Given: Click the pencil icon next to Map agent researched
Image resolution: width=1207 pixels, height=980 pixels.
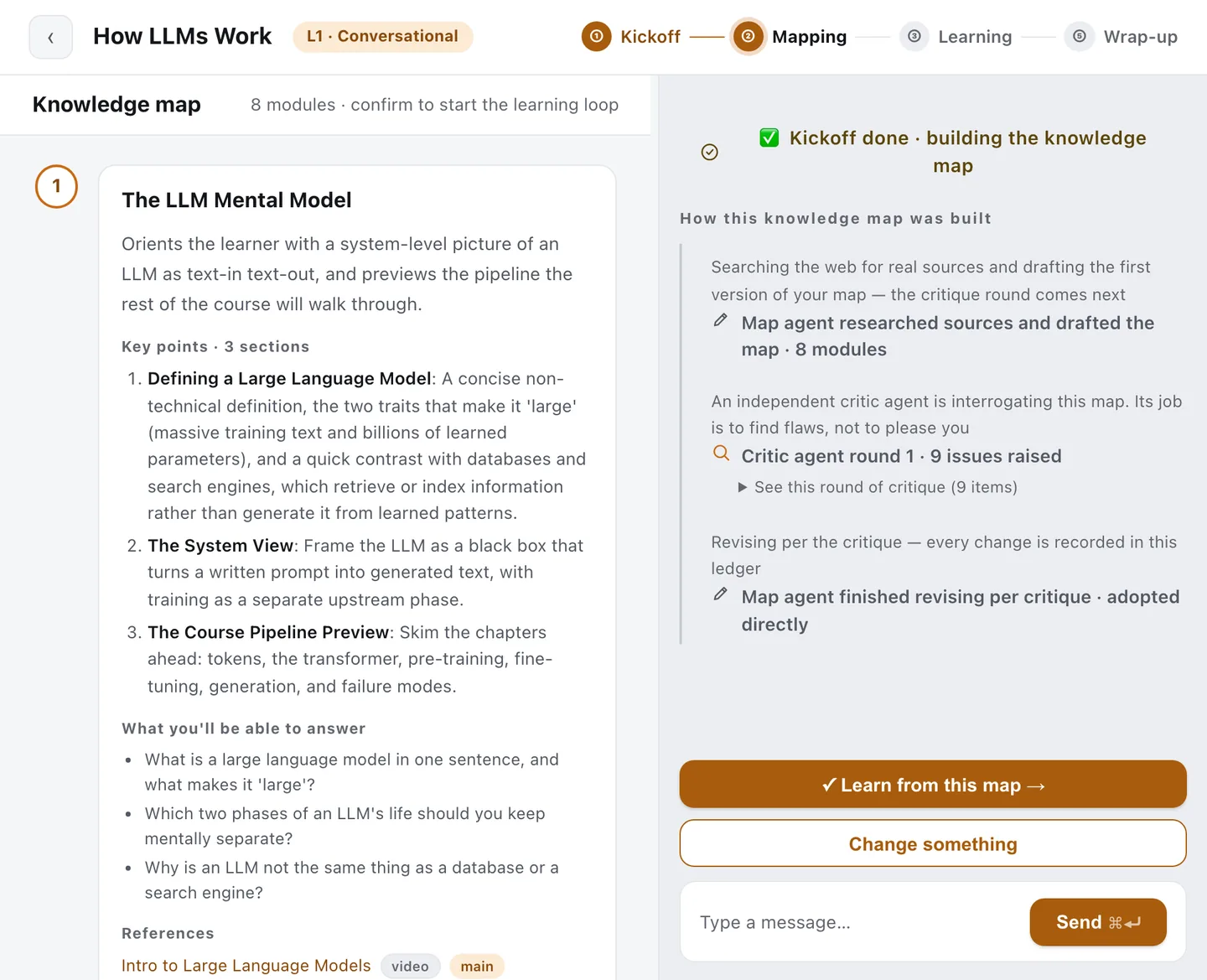Looking at the screenshot, I should 720,320.
